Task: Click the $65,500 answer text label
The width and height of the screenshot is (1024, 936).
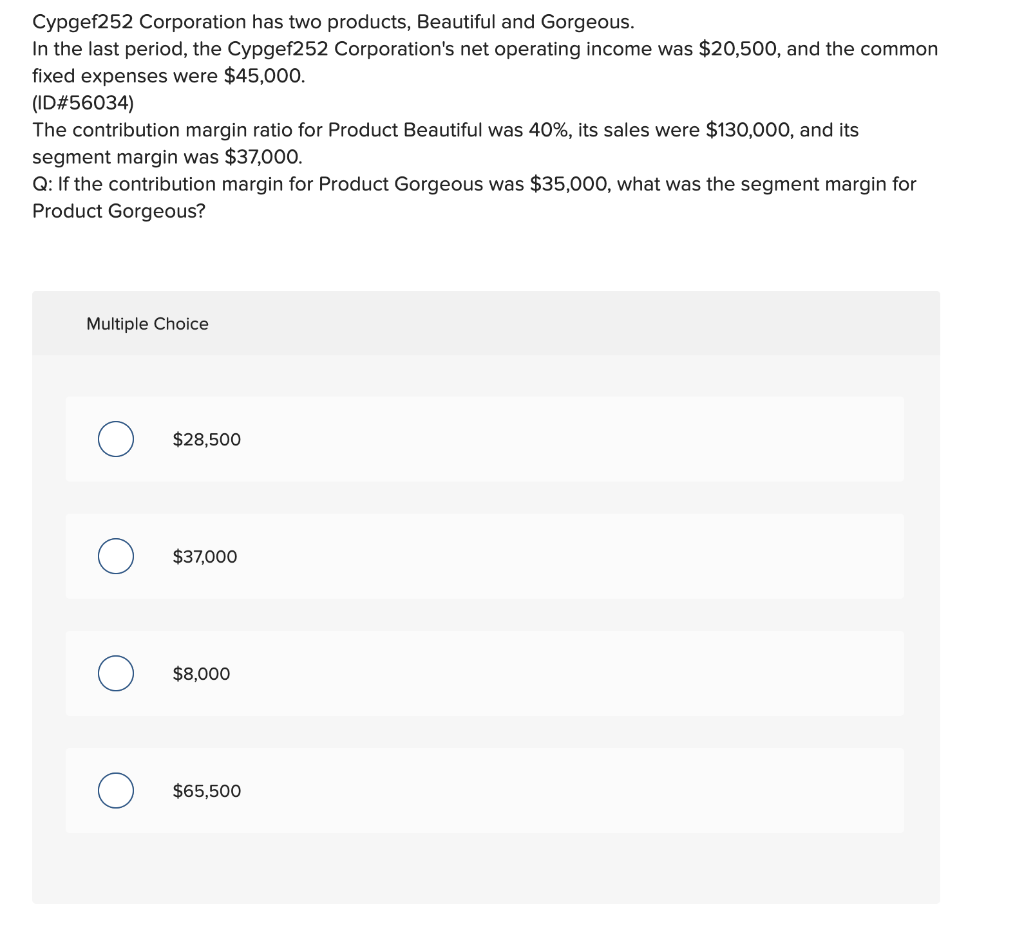Action: [x=206, y=791]
